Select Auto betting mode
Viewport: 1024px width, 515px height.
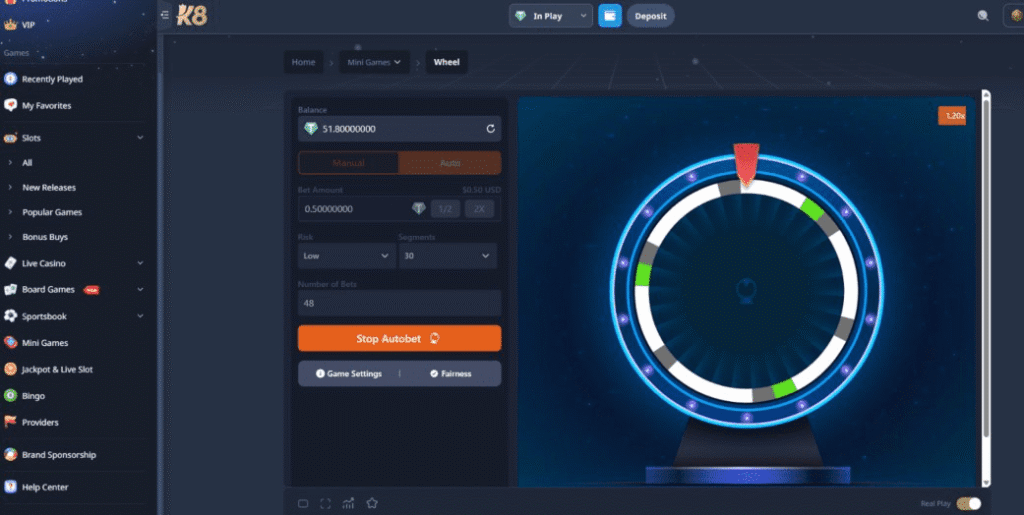[x=450, y=163]
